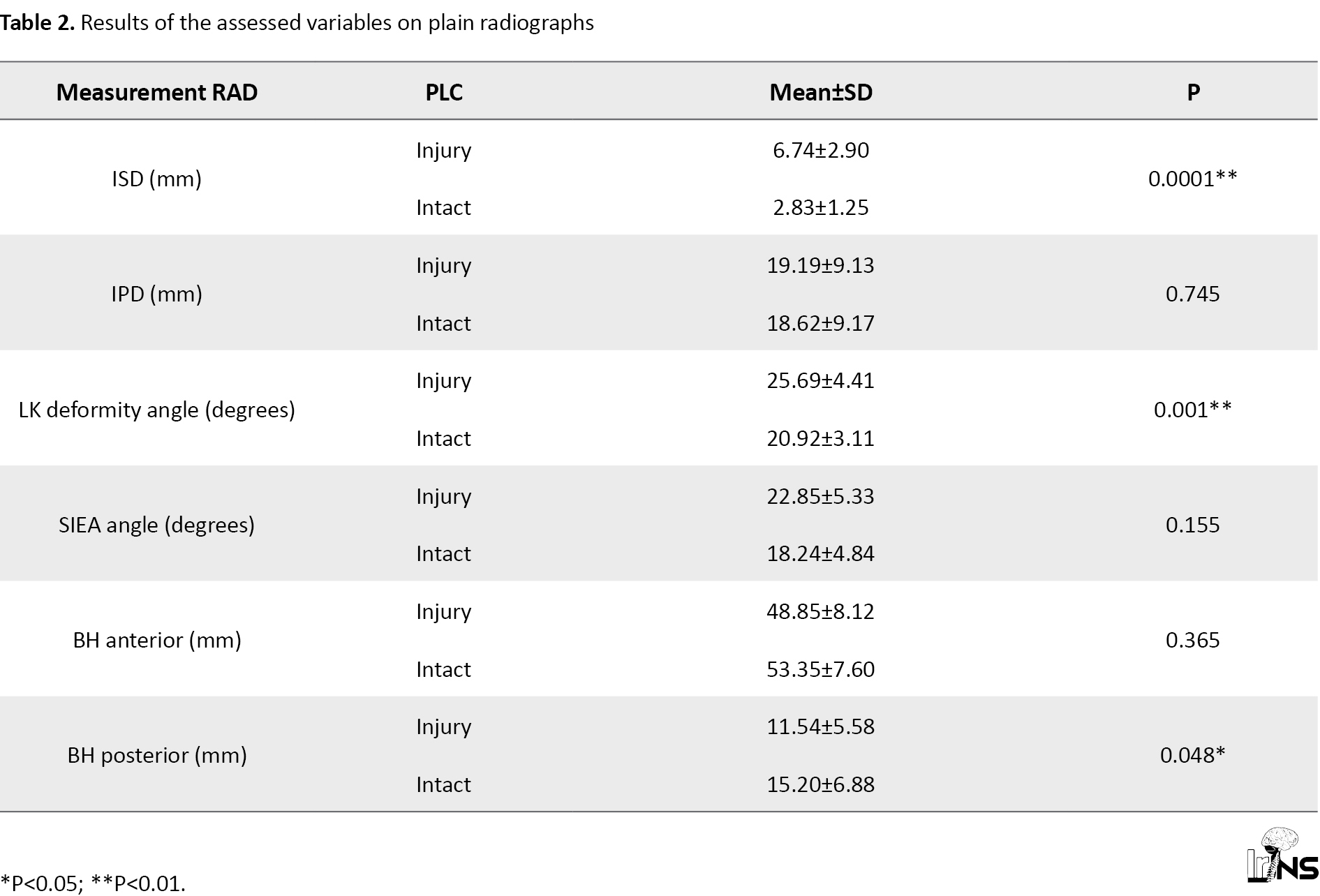This screenshot has height=896, width=1320.
Task: Click the P column header
Action: pyautogui.click(x=1193, y=92)
